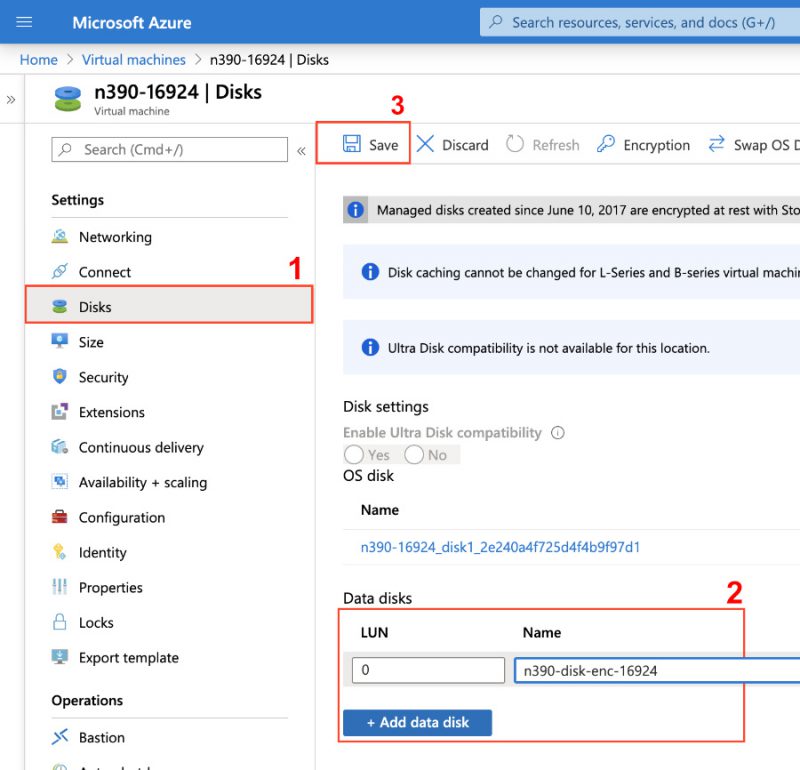Go to Virtual machines breadcrumb
This screenshot has height=770, width=800.
pos(134,59)
